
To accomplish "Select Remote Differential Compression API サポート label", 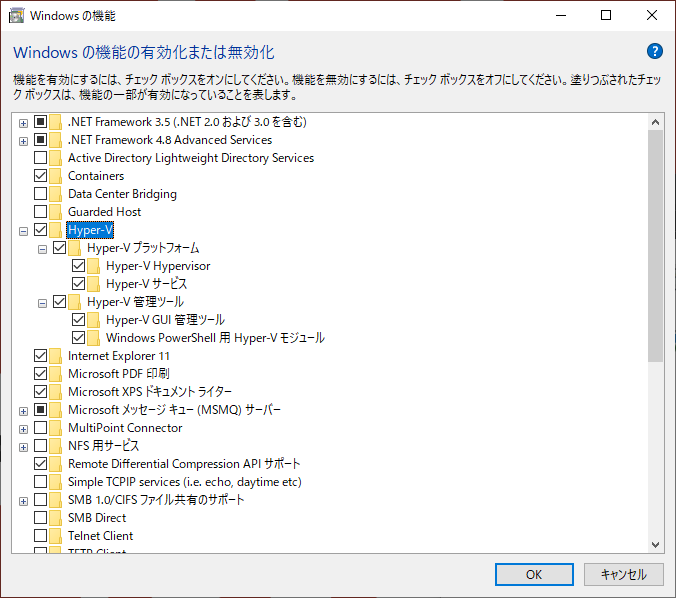I will 184,464.
